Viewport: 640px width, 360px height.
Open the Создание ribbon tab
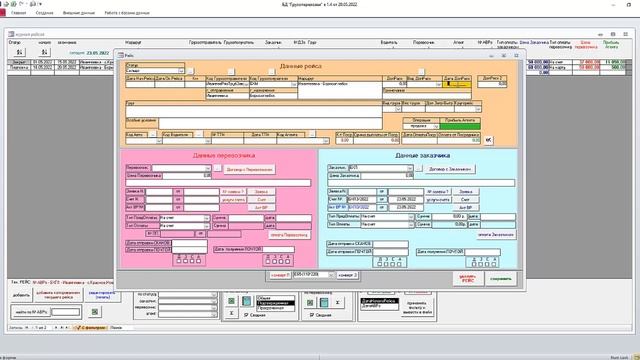[44, 13]
